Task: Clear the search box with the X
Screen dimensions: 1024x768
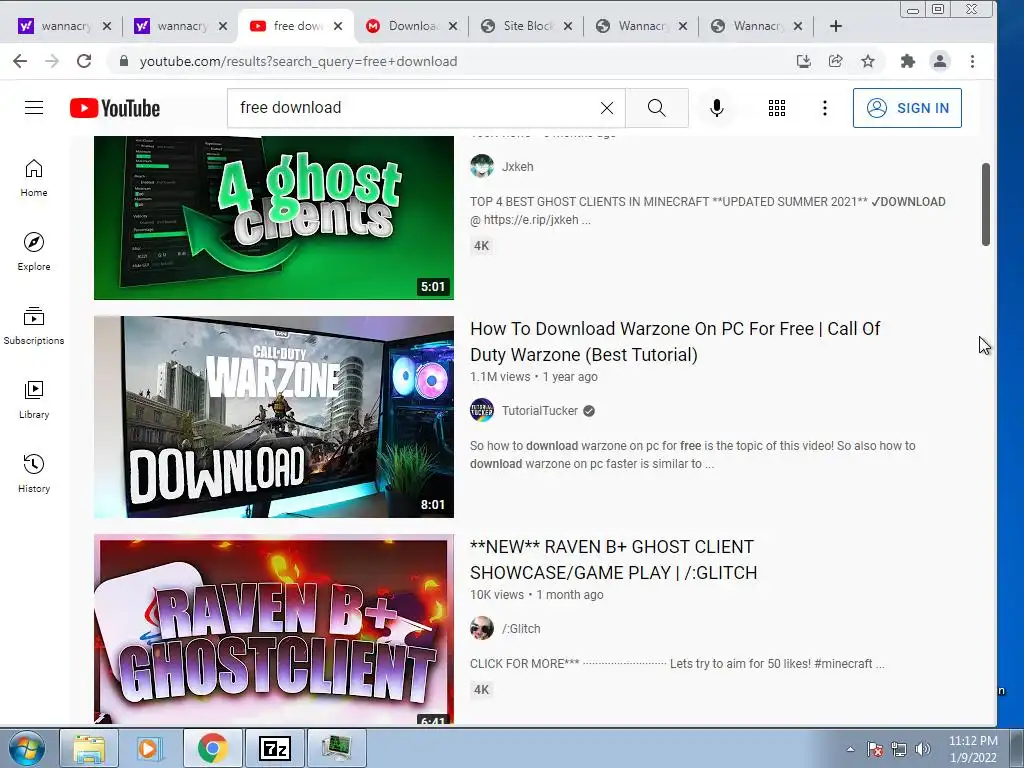Action: point(607,108)
